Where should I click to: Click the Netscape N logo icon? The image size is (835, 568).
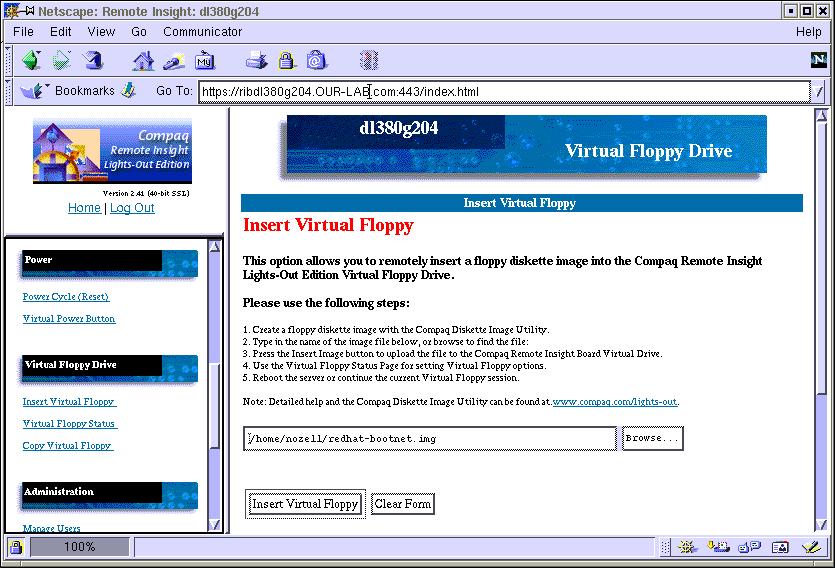tap(818, 60)
